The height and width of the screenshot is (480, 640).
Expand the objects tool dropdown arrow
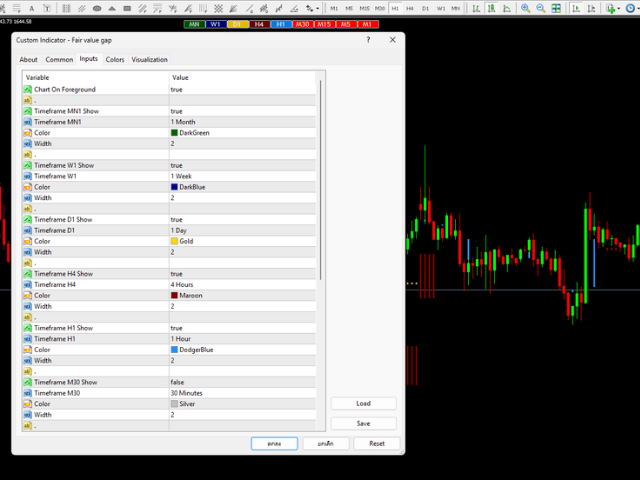coord(318,9)
